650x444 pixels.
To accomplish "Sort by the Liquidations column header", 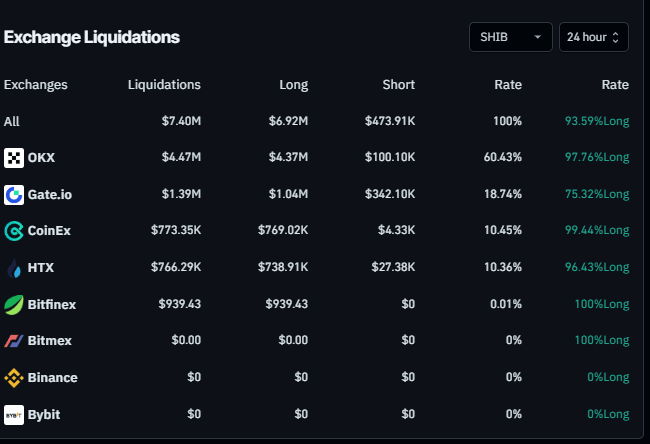I will click(164, 85).
